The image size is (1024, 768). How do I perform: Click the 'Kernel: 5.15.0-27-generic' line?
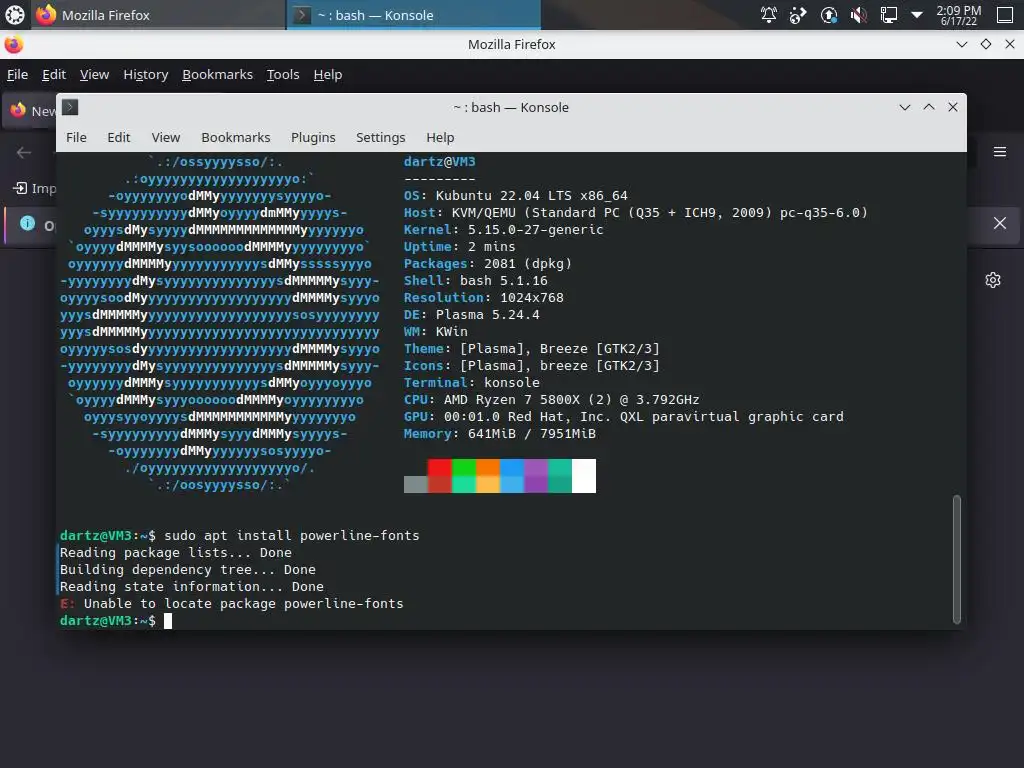[504, 230]
